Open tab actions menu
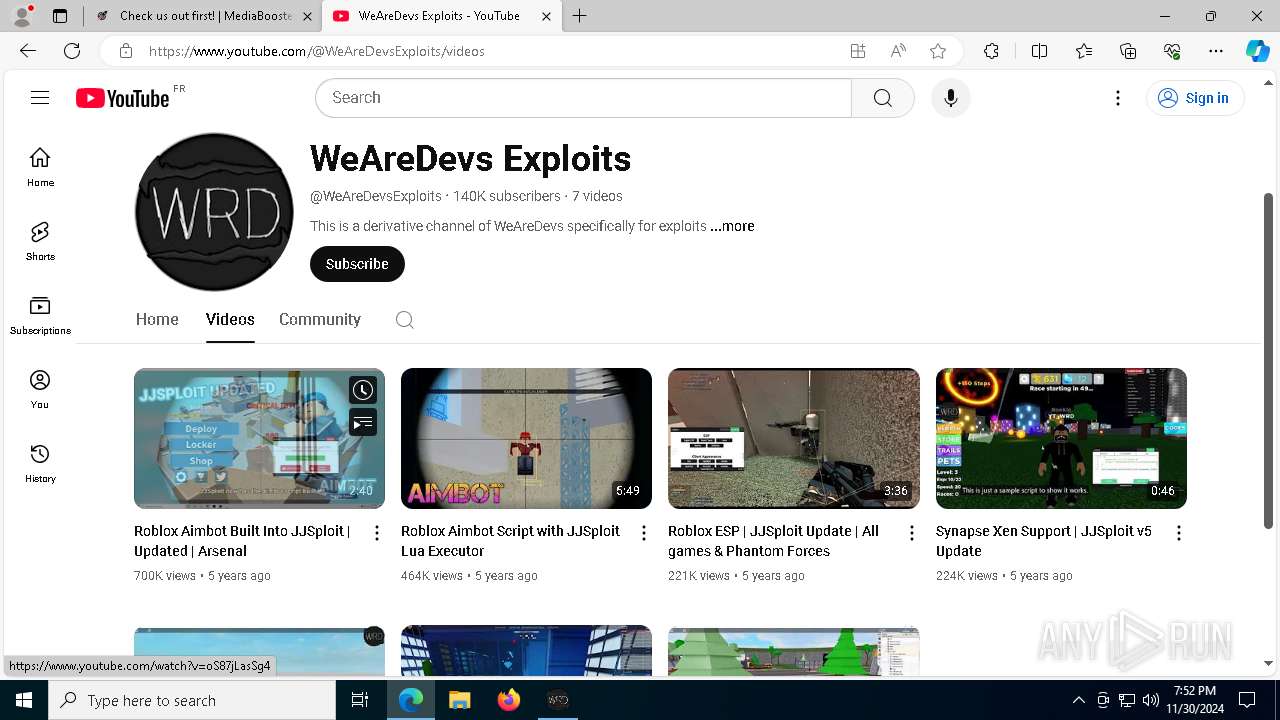 pyautogui.click(x=60, y=16)
